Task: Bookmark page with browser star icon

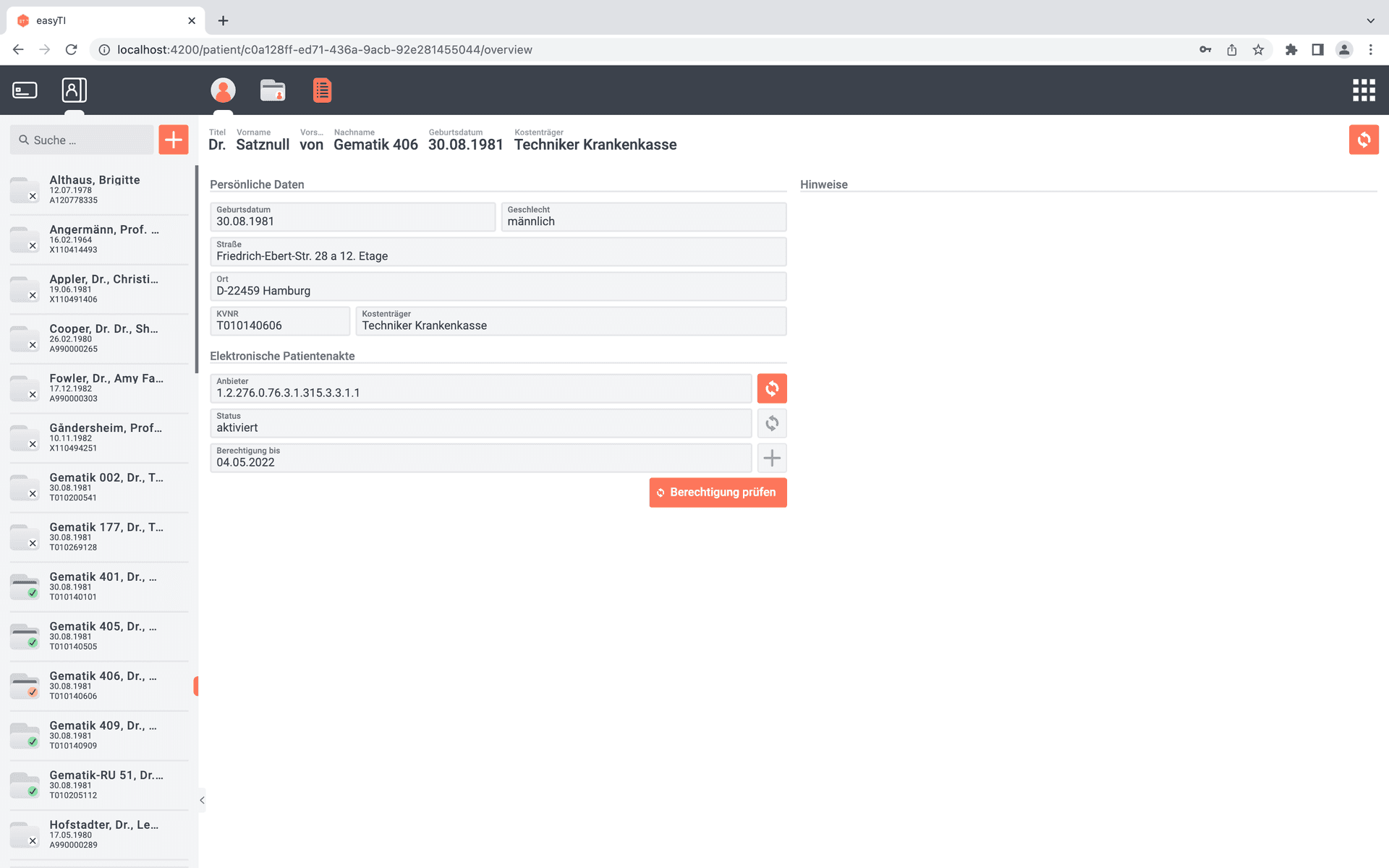Action: [1258, 50]
